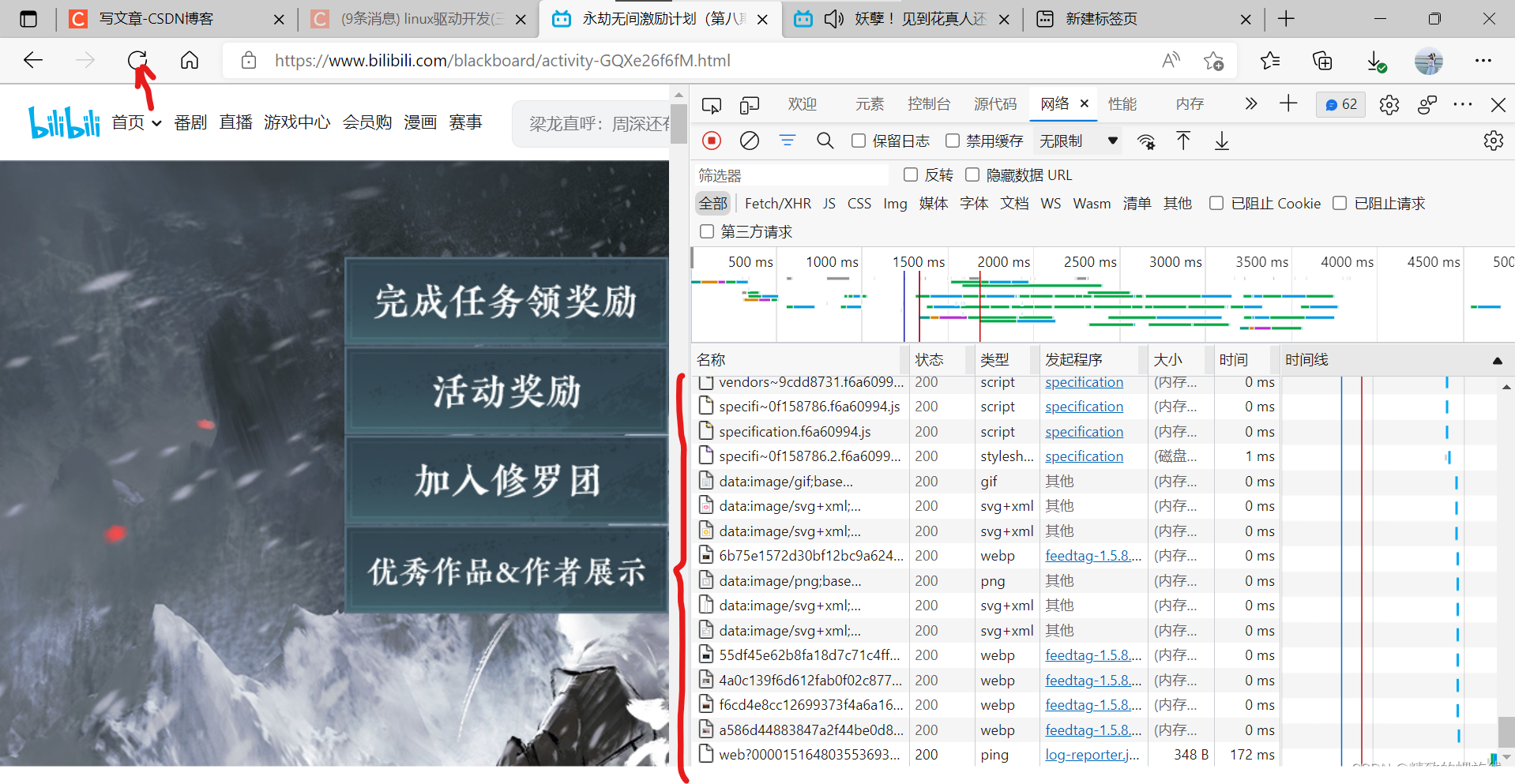Click the 活动奖励 banner button
This screenshot has height=784, width=1515.
pyautogui.click(x=506, y=391)
